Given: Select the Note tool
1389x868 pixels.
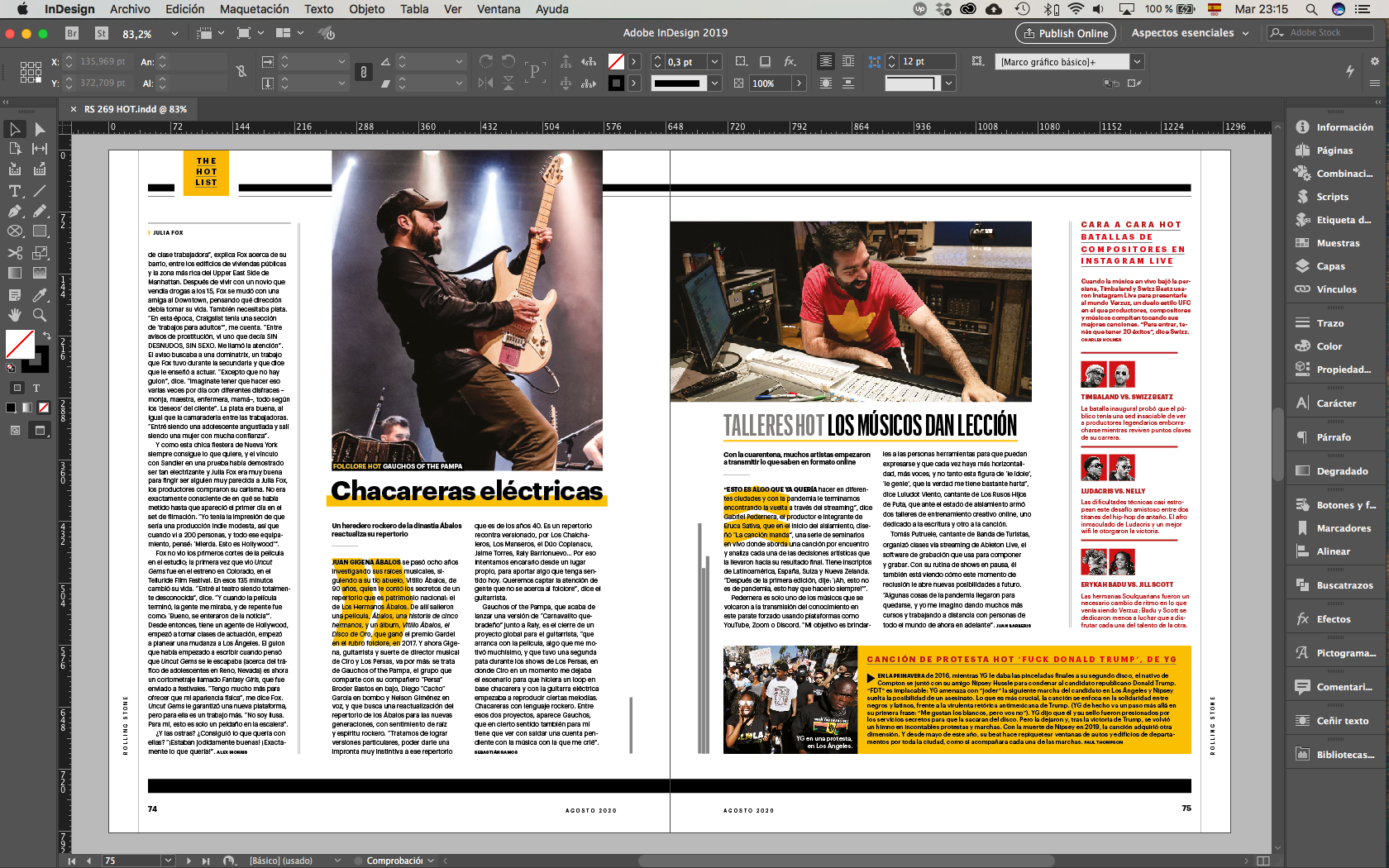Looking at the screenshot, I should pyautogui.click(x=15, y=294).
